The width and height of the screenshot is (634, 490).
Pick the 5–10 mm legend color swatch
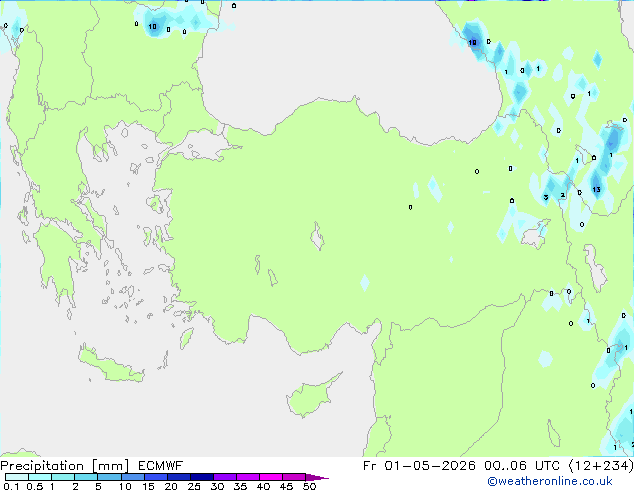(x=109, y=477)
